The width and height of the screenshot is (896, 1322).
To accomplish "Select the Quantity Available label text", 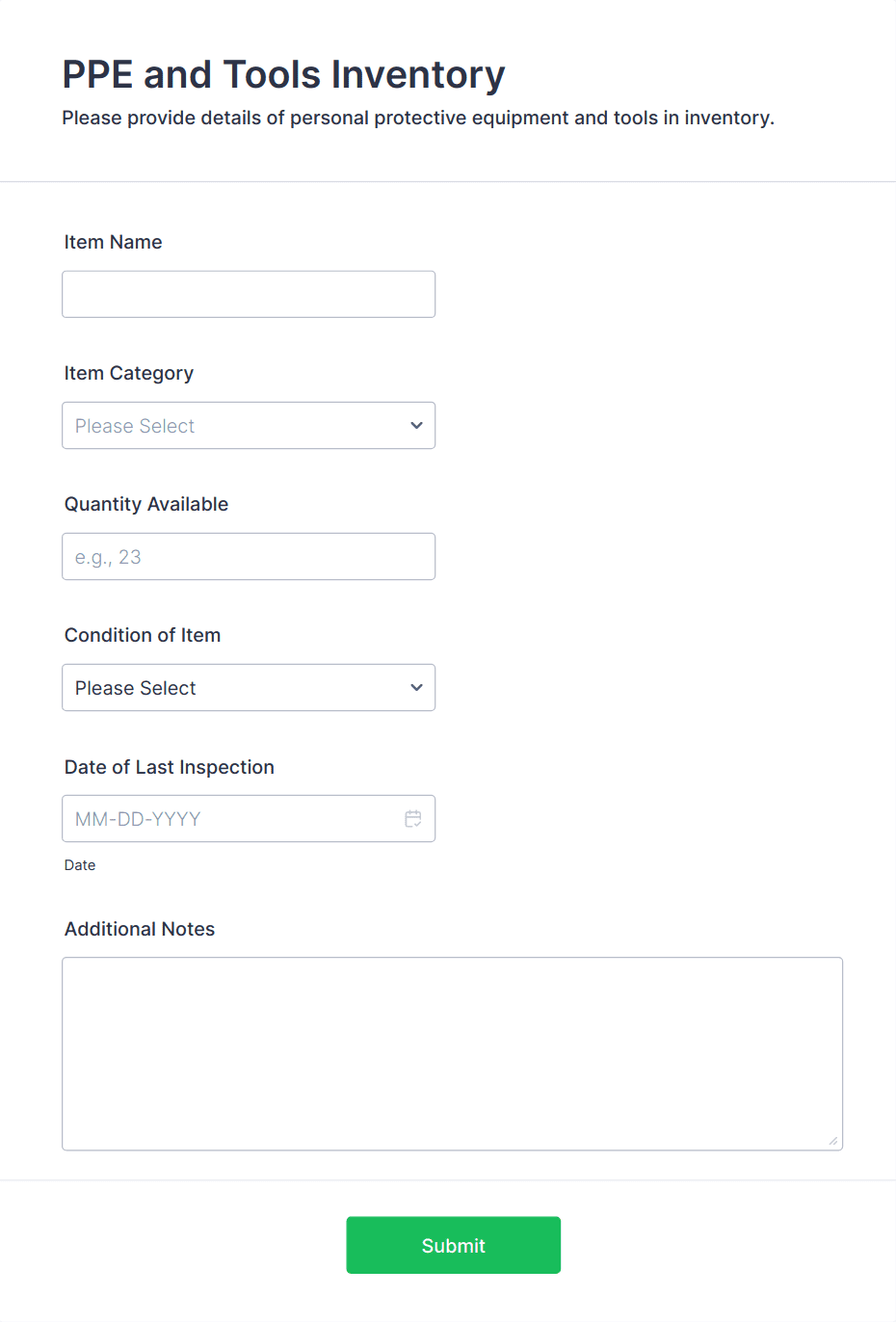I will (x=146, y=504).
